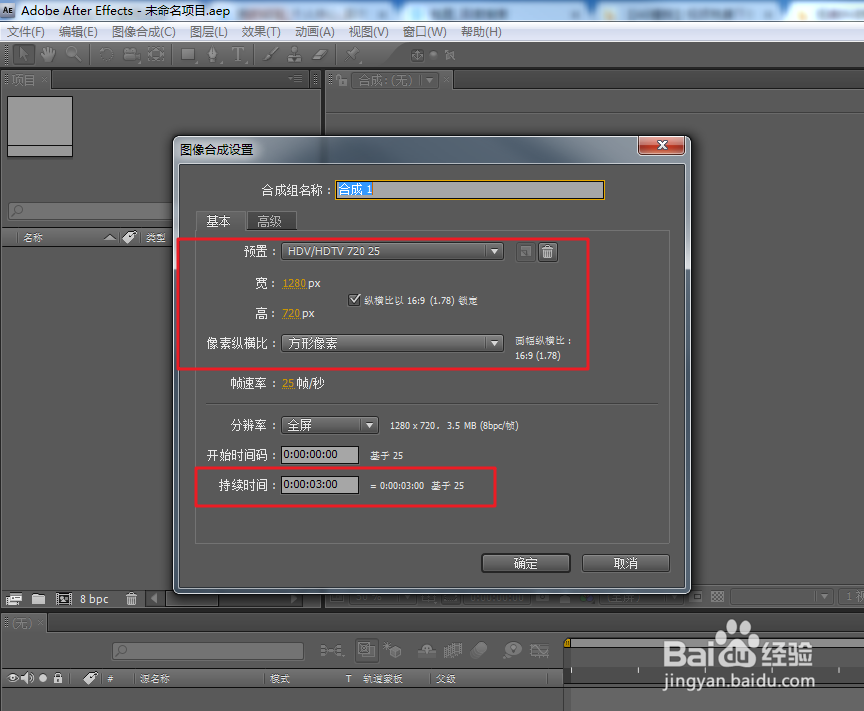Select the arrow Selection tool
864x711 pixels.
(x=24, y=55)
